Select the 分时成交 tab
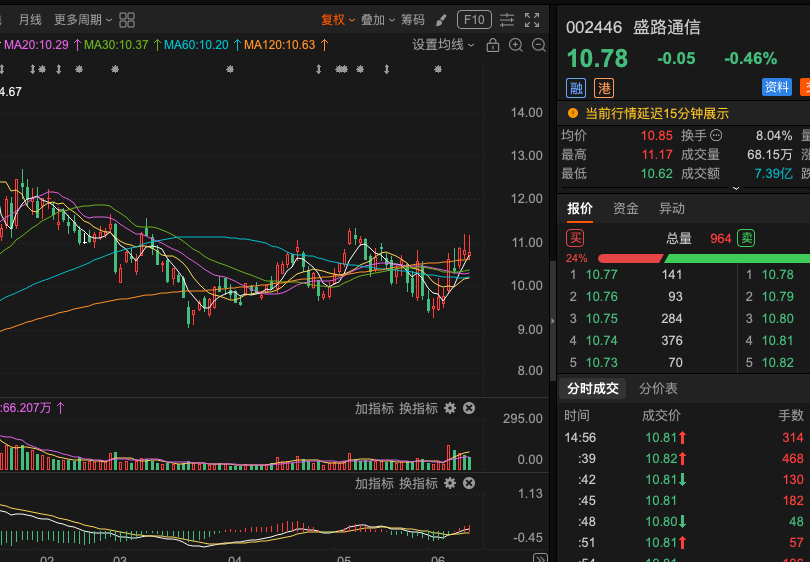Screen dimensions: 810x562 [x=593, y=388]
